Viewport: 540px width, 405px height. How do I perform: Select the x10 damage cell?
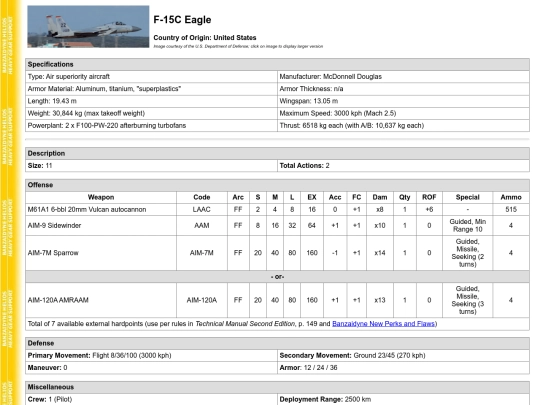point(380,226)
